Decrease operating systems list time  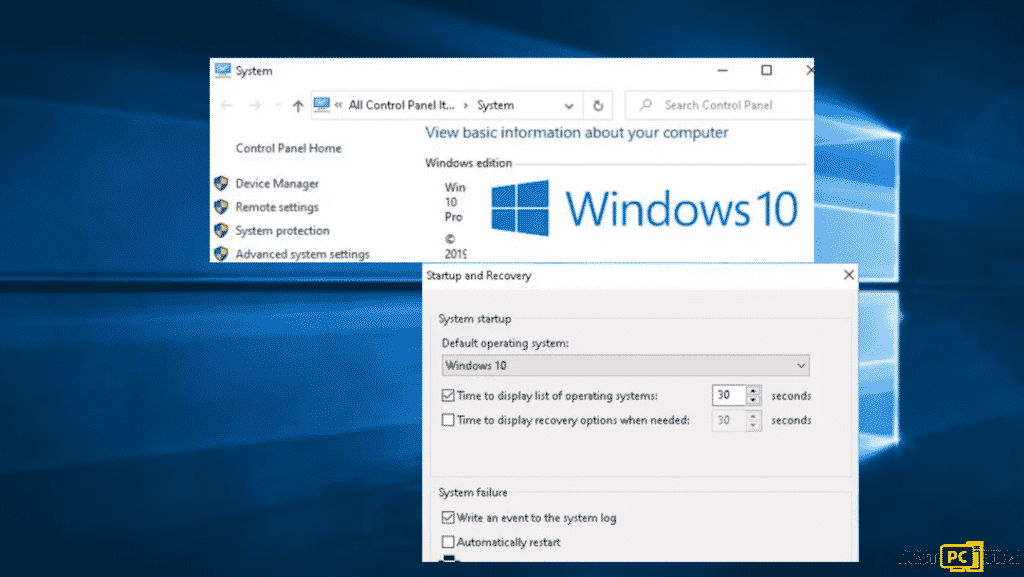[x=753, y=400]
